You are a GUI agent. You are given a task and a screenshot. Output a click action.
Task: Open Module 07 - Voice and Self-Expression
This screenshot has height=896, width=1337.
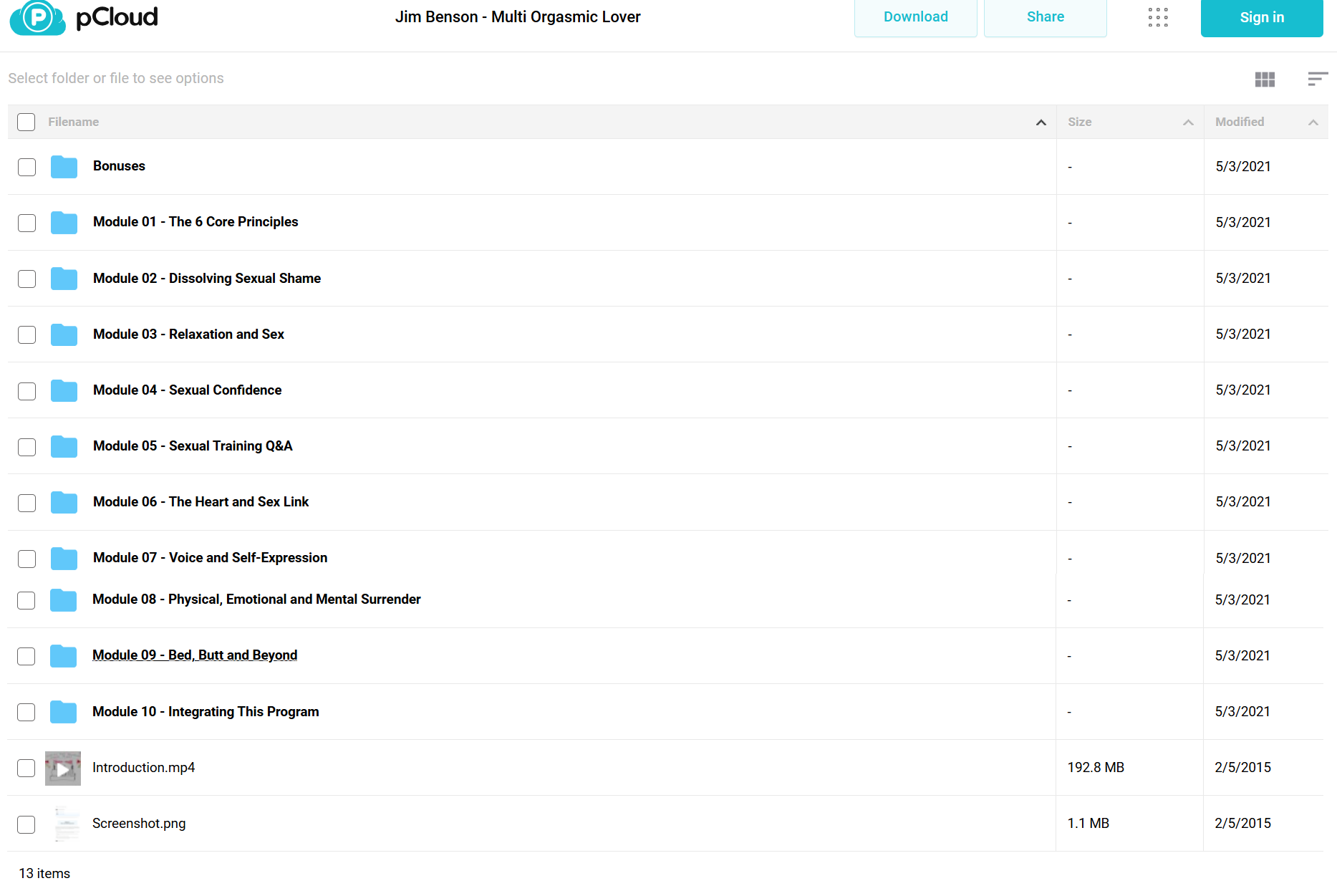pyautogui.click(x=210, y=558)
